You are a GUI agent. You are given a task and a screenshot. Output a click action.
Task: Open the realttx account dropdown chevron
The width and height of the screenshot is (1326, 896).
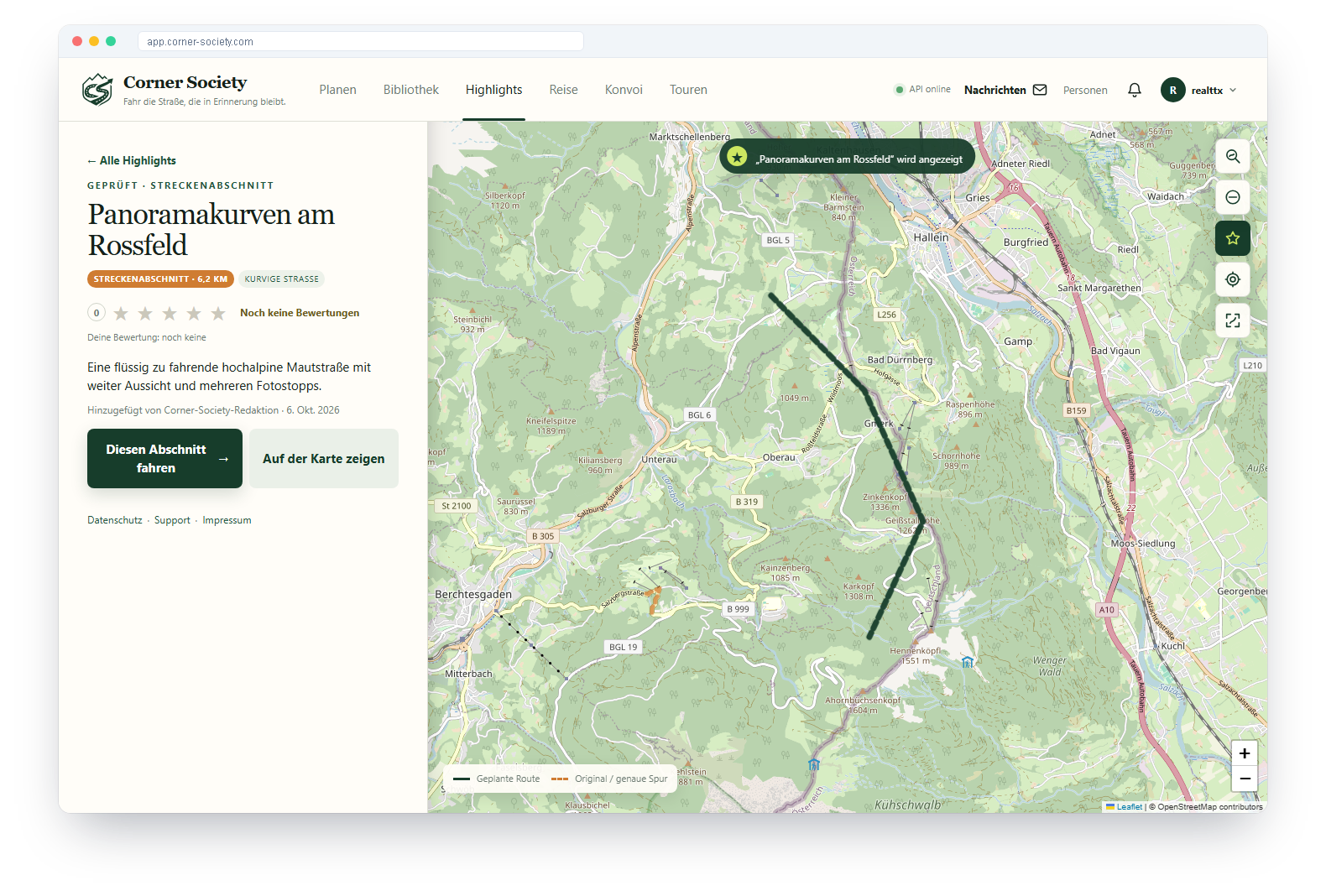pyautogui.click(x=1233, y=90)
